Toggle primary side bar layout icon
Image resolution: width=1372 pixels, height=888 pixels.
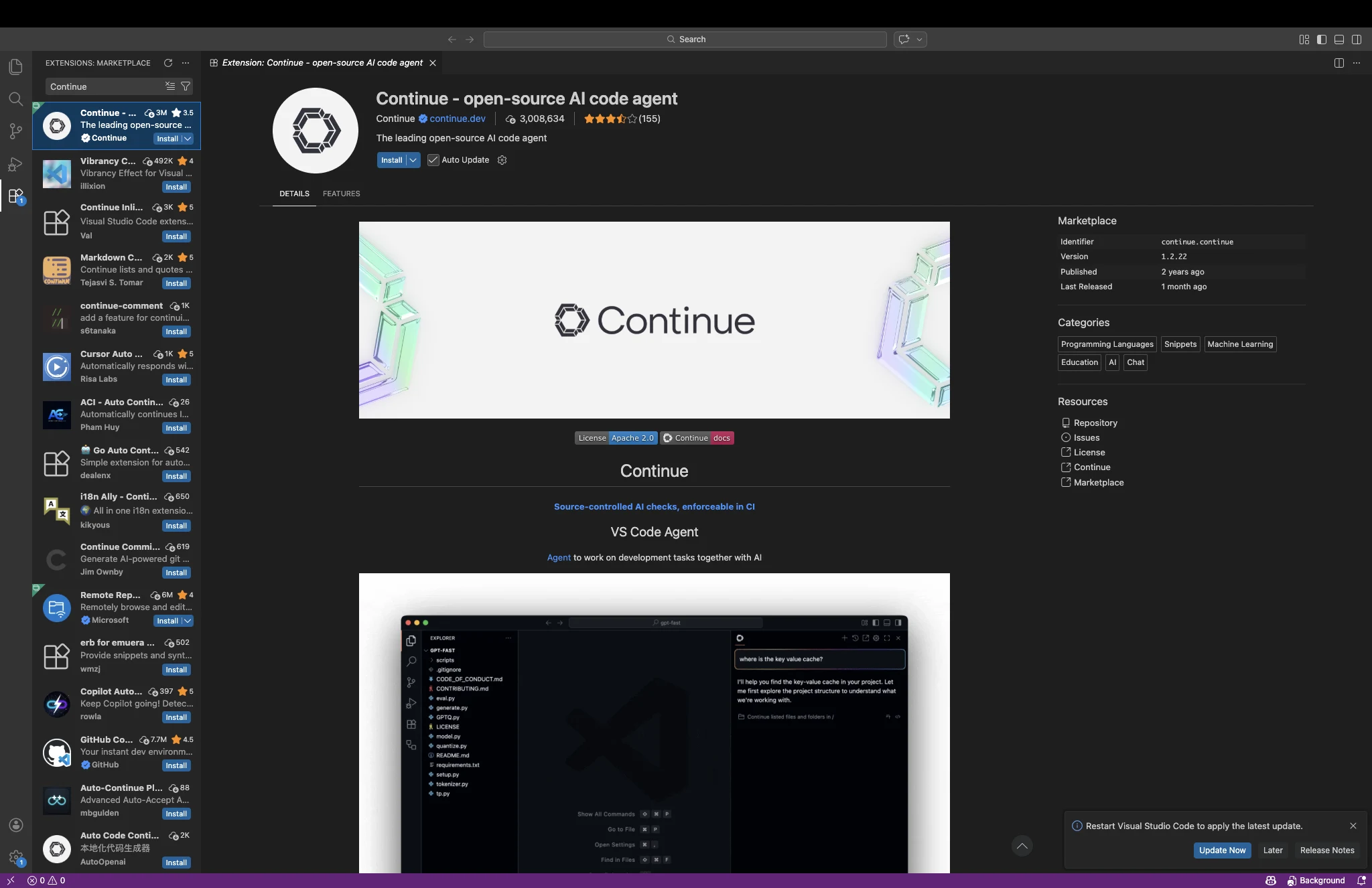[1322, 40]
